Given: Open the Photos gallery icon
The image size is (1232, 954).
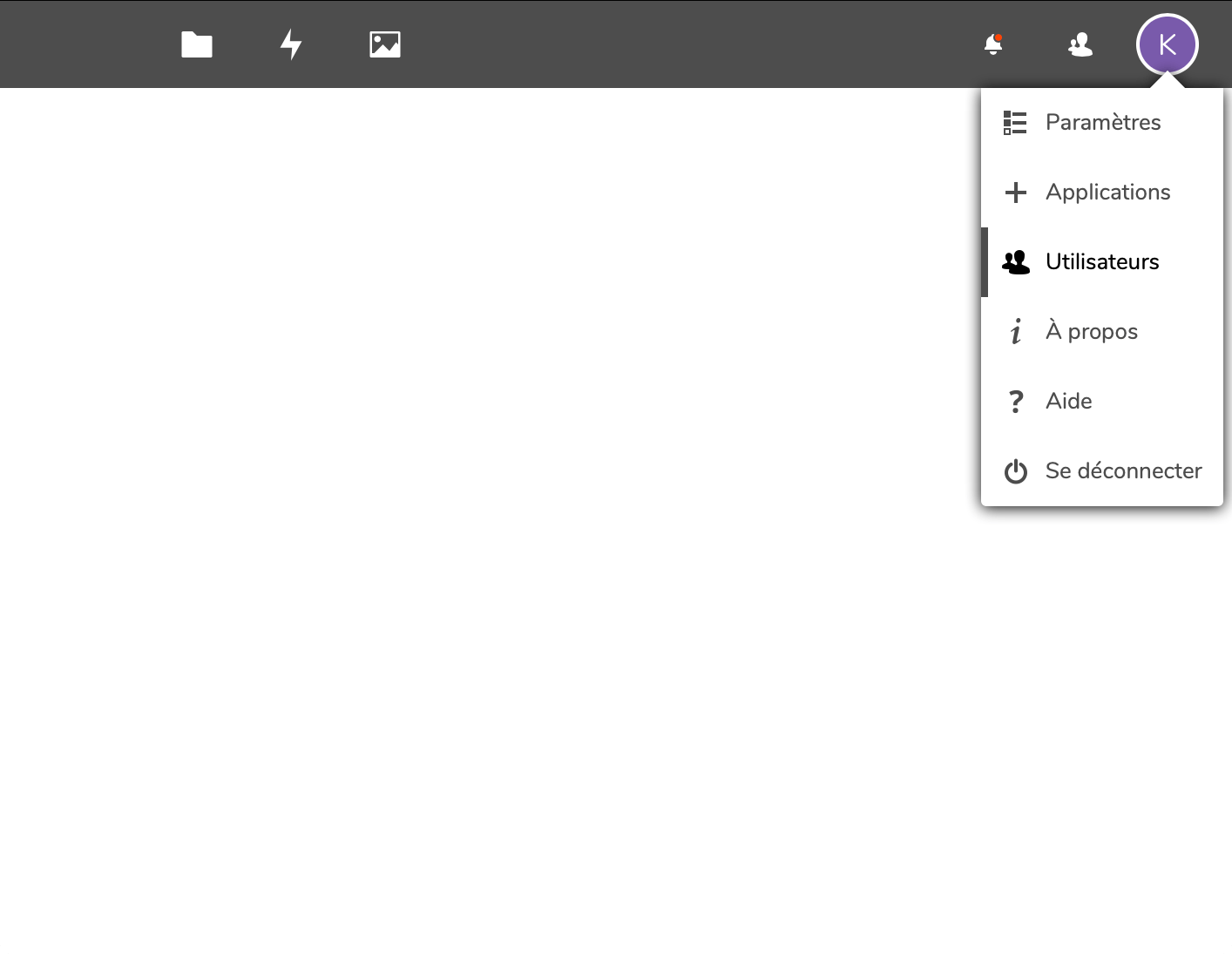Looking at the screenshot, I should [x=384, y=44].
